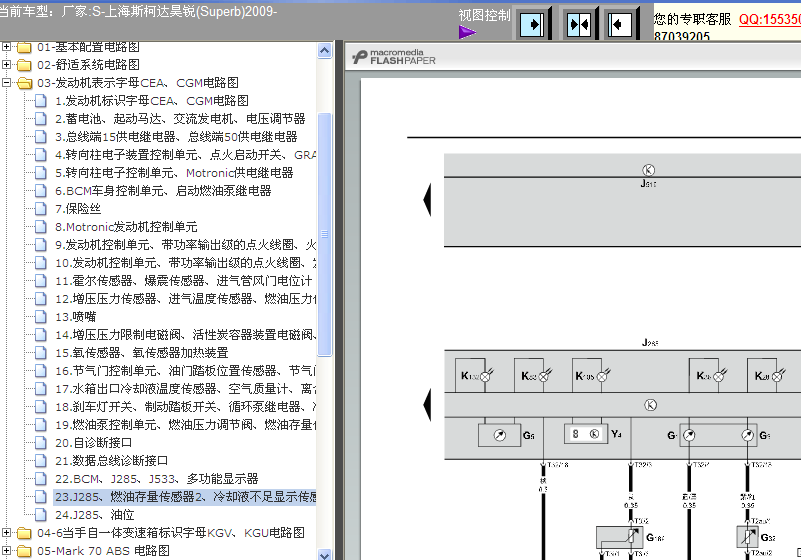Open 21.数据总线诊断接口 diagram
Image resolution: width=801 pixels, height=560 pixels.
click(111, 460)
